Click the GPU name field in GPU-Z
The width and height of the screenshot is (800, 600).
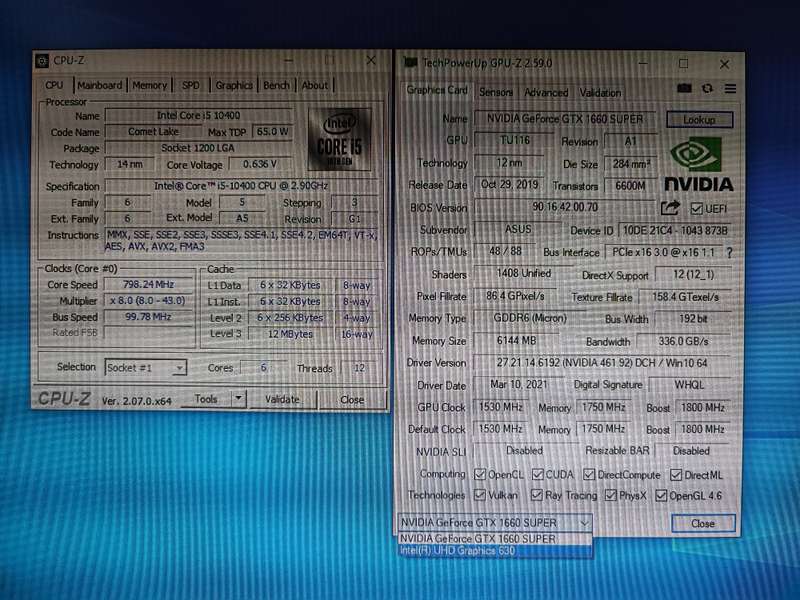pyautogui.click(x=565, y=119)
